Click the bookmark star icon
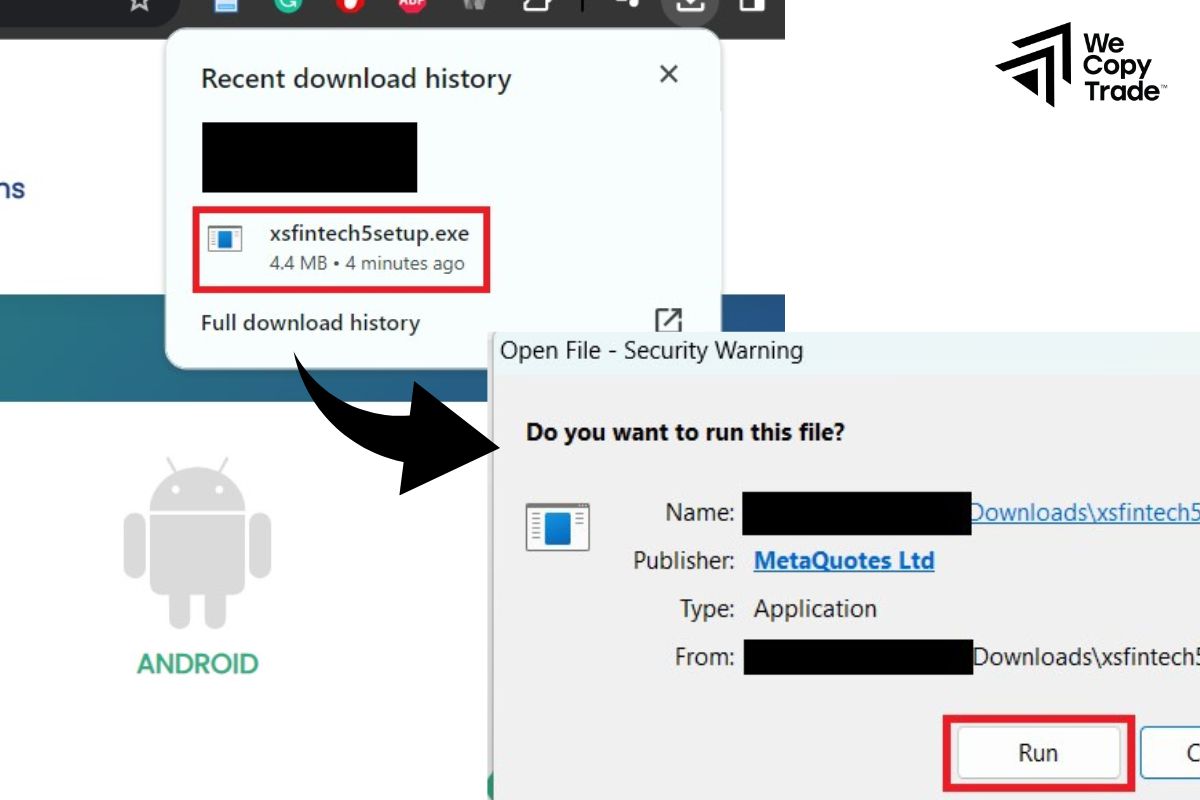The image size is (1200, 800). click(x=140, y=4)
